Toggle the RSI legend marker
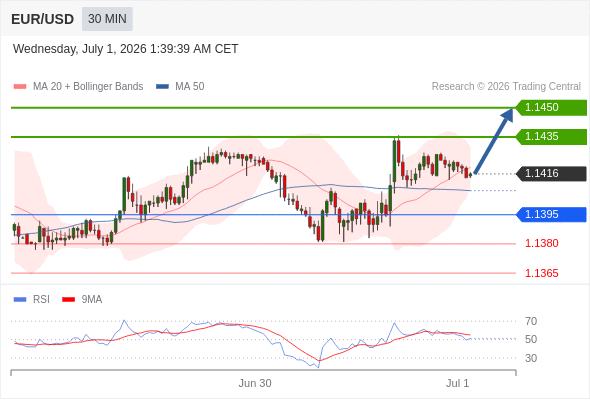 [x=20, y=300]
